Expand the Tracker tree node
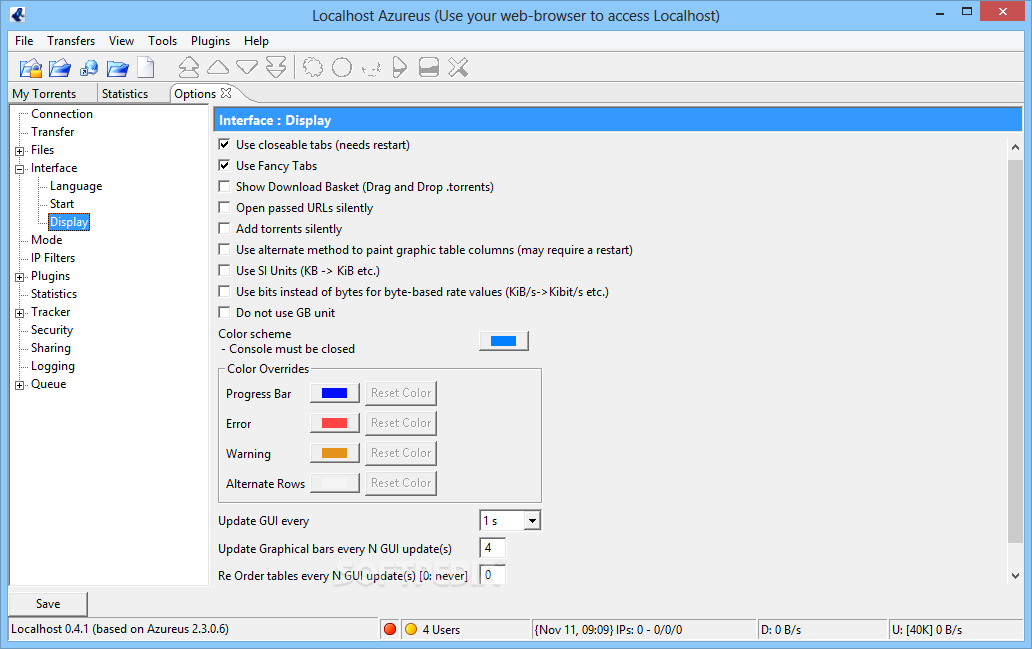 [x=20, y=313]
